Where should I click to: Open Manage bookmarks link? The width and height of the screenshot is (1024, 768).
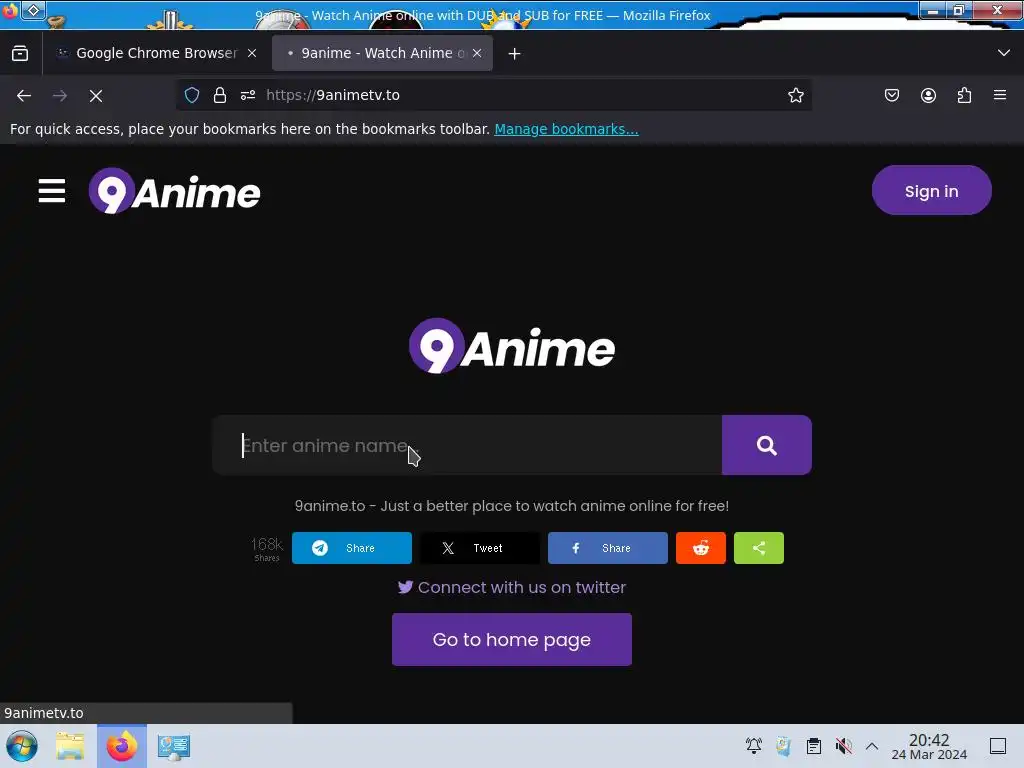pos(566,129)
